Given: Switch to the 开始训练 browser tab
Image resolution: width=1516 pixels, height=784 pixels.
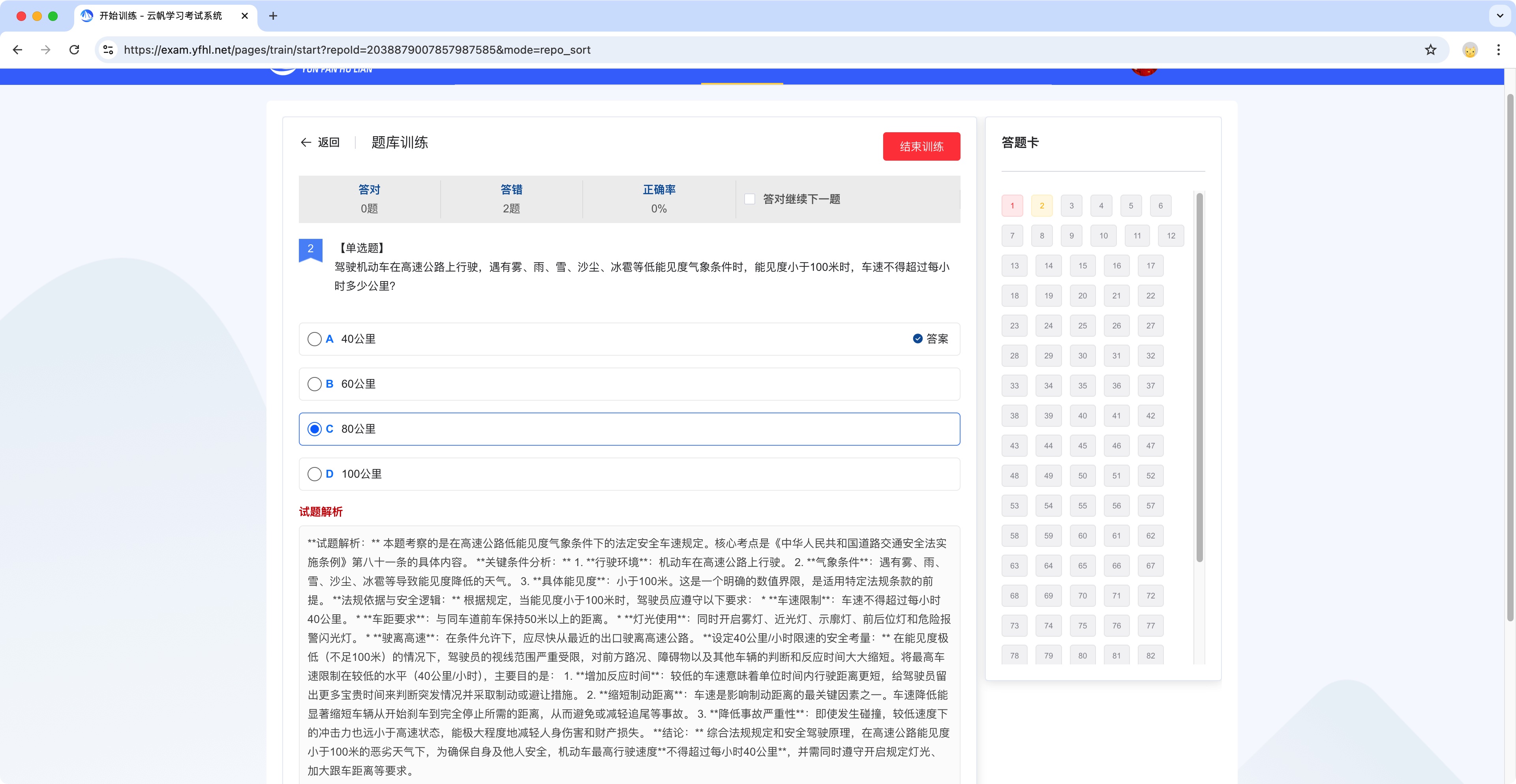Looking at the screenshot, I should (x=160, y=16).
